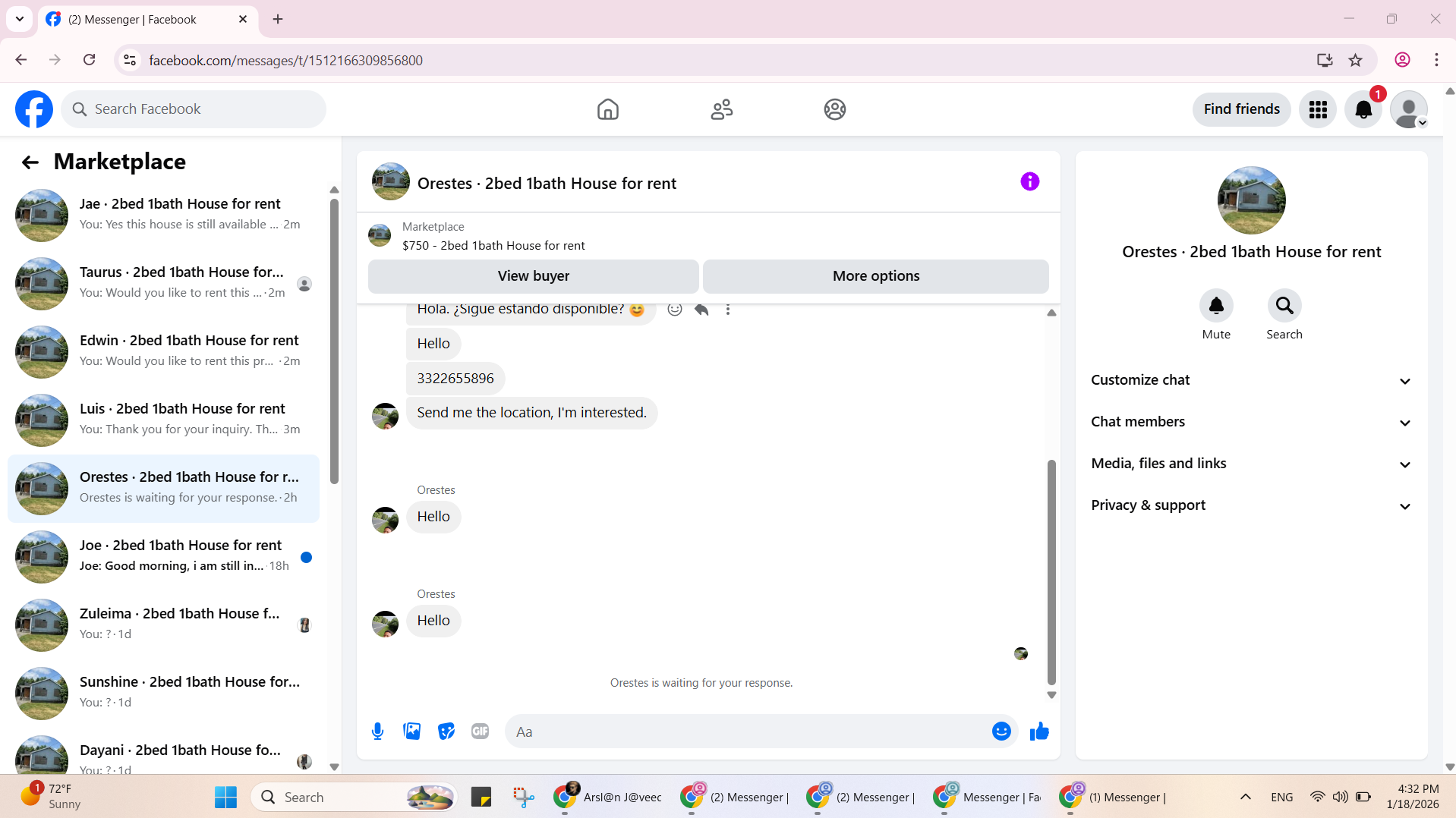Open Joe's unread conversation
This screenshot has width=1456, height=818.
click(x=163, y=556)
